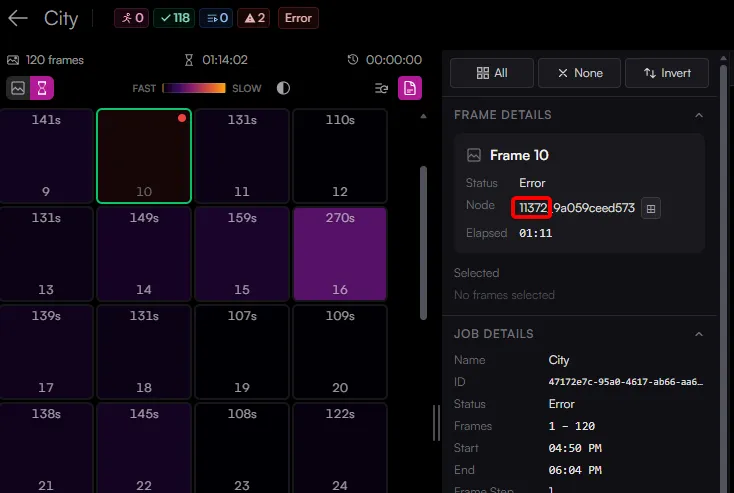Collapse the Frame Details section

tap(699, 115)
